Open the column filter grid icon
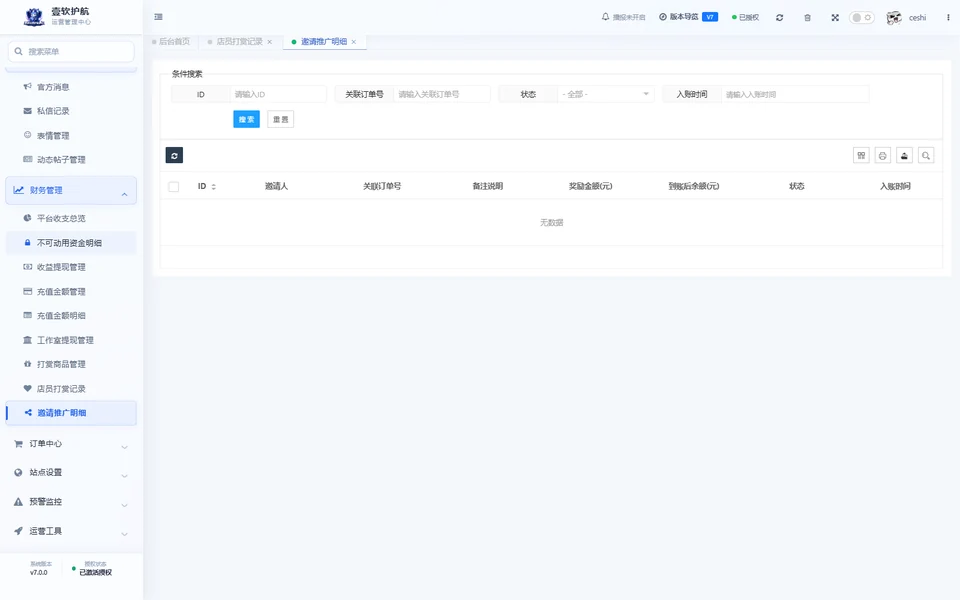Viewport: 960px width, 600px height. [x=861, y=156]
